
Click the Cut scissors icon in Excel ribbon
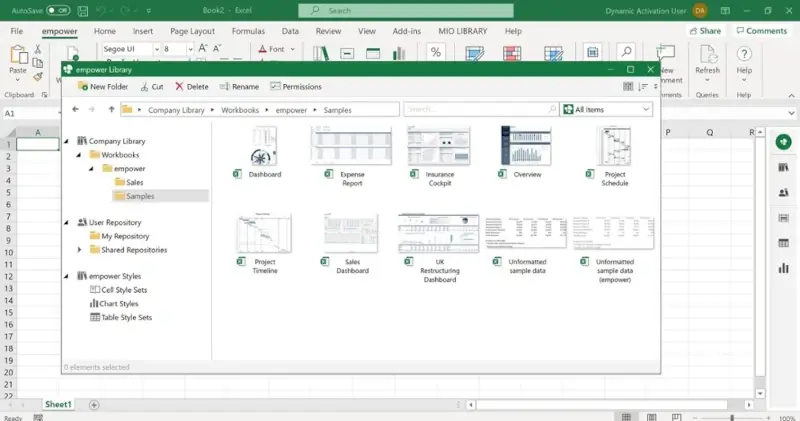pos(38,49)
